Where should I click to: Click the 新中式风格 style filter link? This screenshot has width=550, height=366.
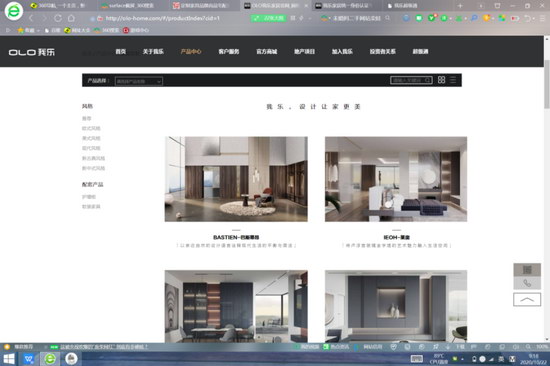point(93,168)
